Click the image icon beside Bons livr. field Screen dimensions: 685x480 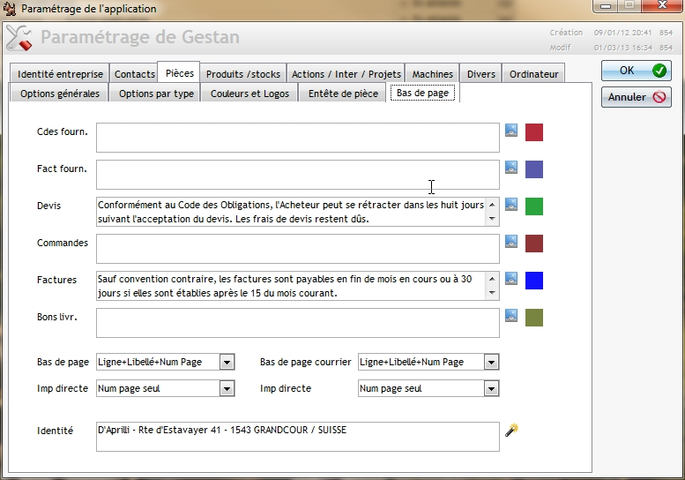(512, 315)
